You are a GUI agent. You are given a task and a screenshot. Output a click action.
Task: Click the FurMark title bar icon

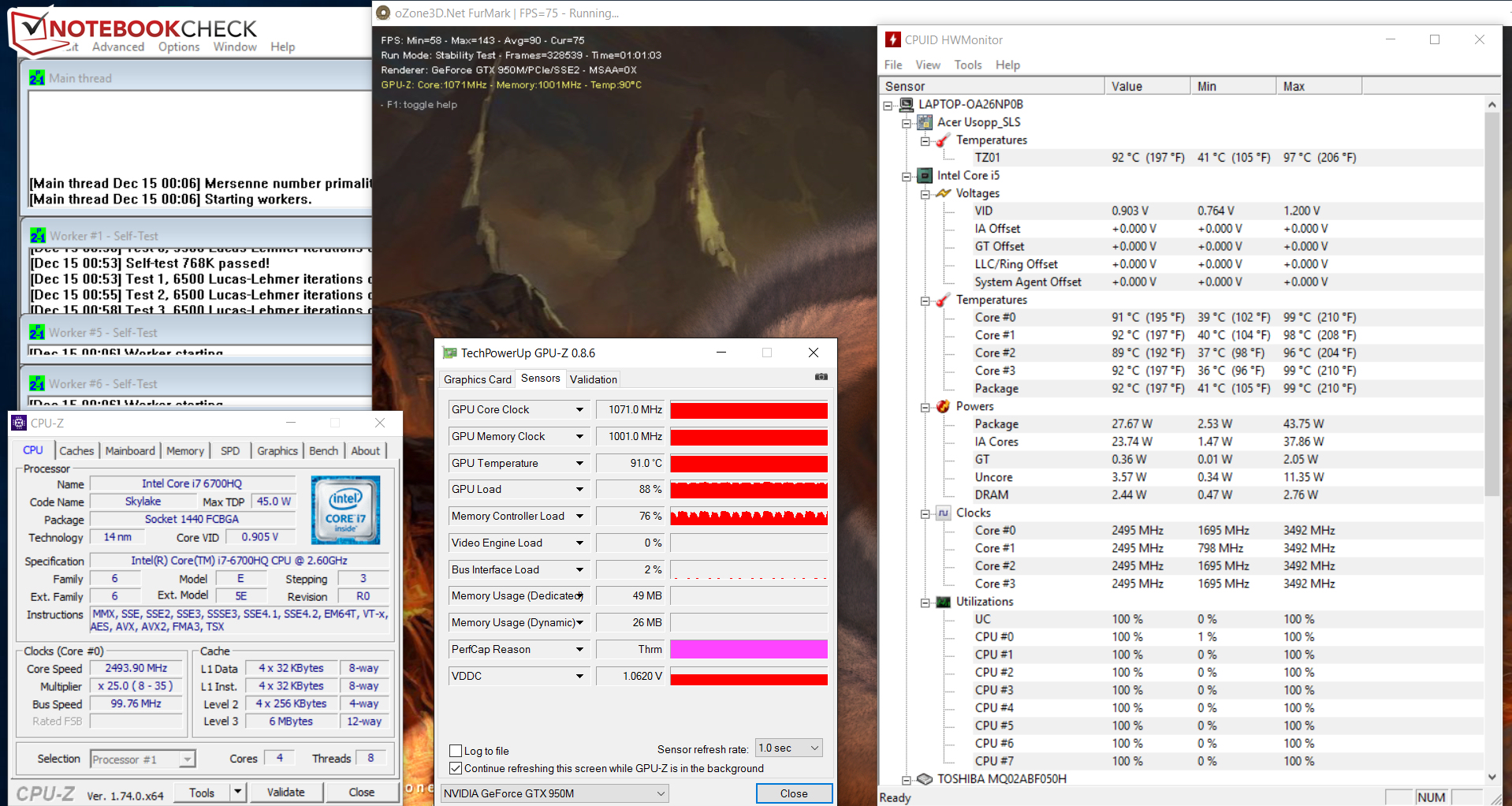pyautogui.click(x=383, y=13)
